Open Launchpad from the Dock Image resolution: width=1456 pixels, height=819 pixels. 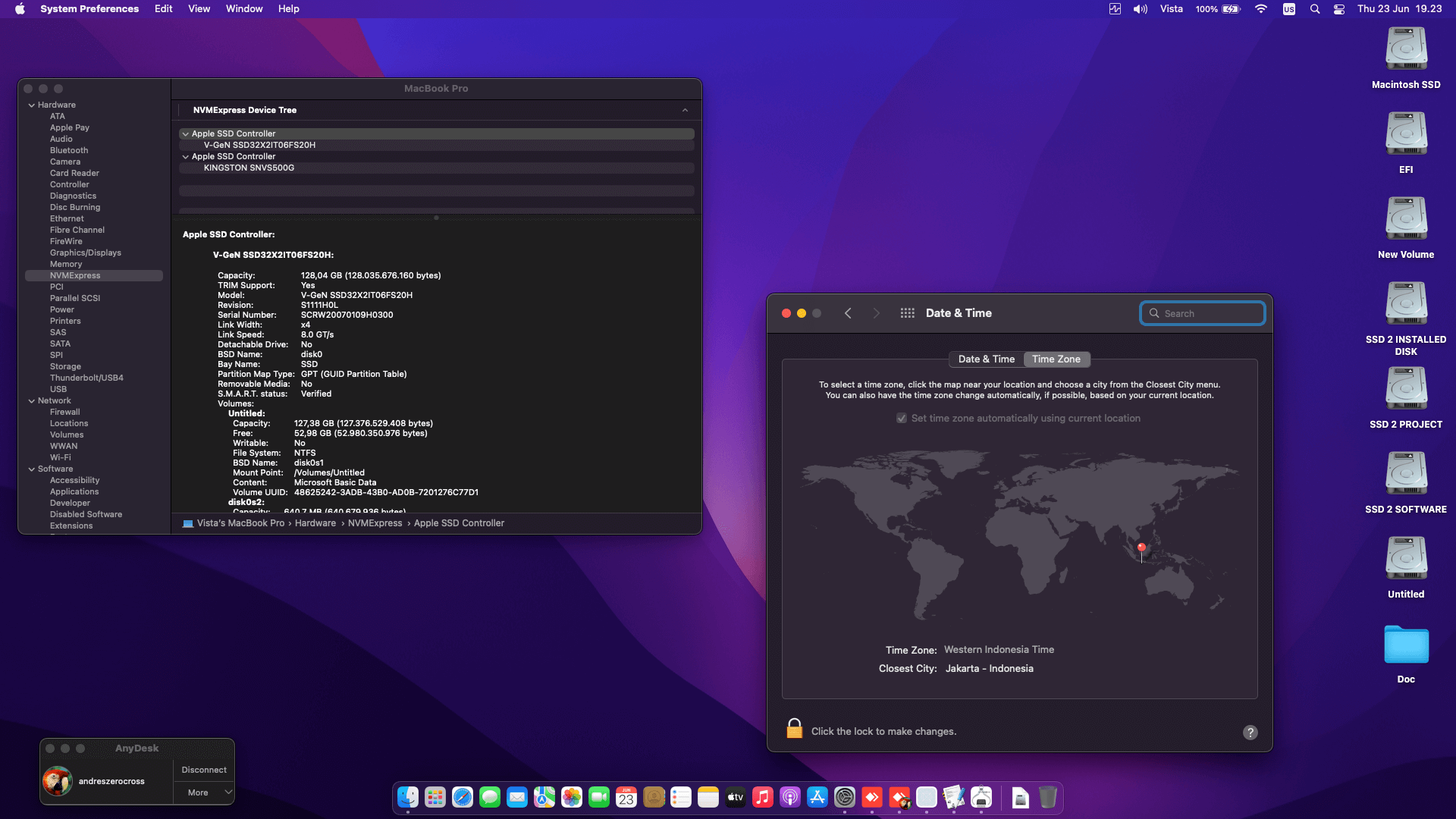pyautogui.click(x=435, y=797)
